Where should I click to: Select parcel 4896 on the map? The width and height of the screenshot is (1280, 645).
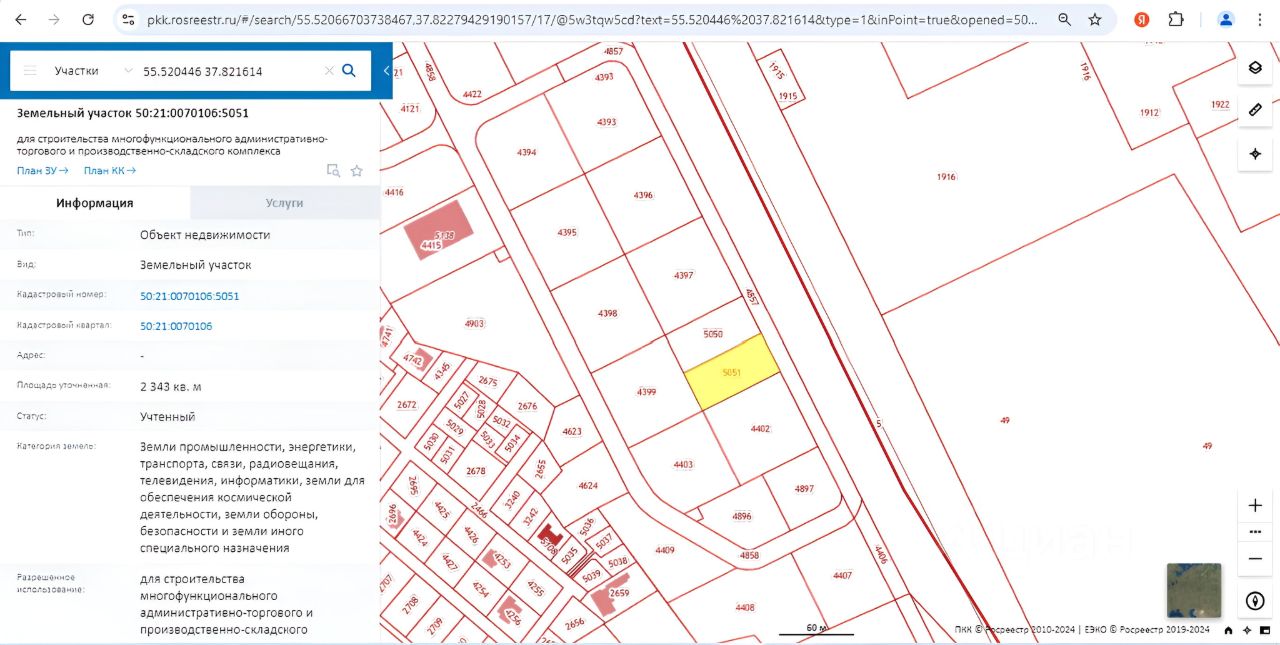point(741,516)
